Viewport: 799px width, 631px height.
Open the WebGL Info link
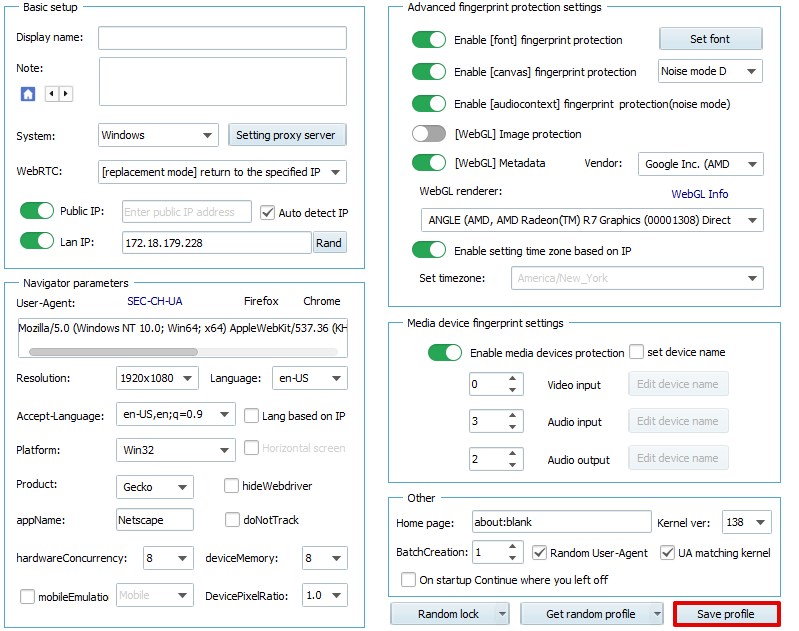point(699,194)
